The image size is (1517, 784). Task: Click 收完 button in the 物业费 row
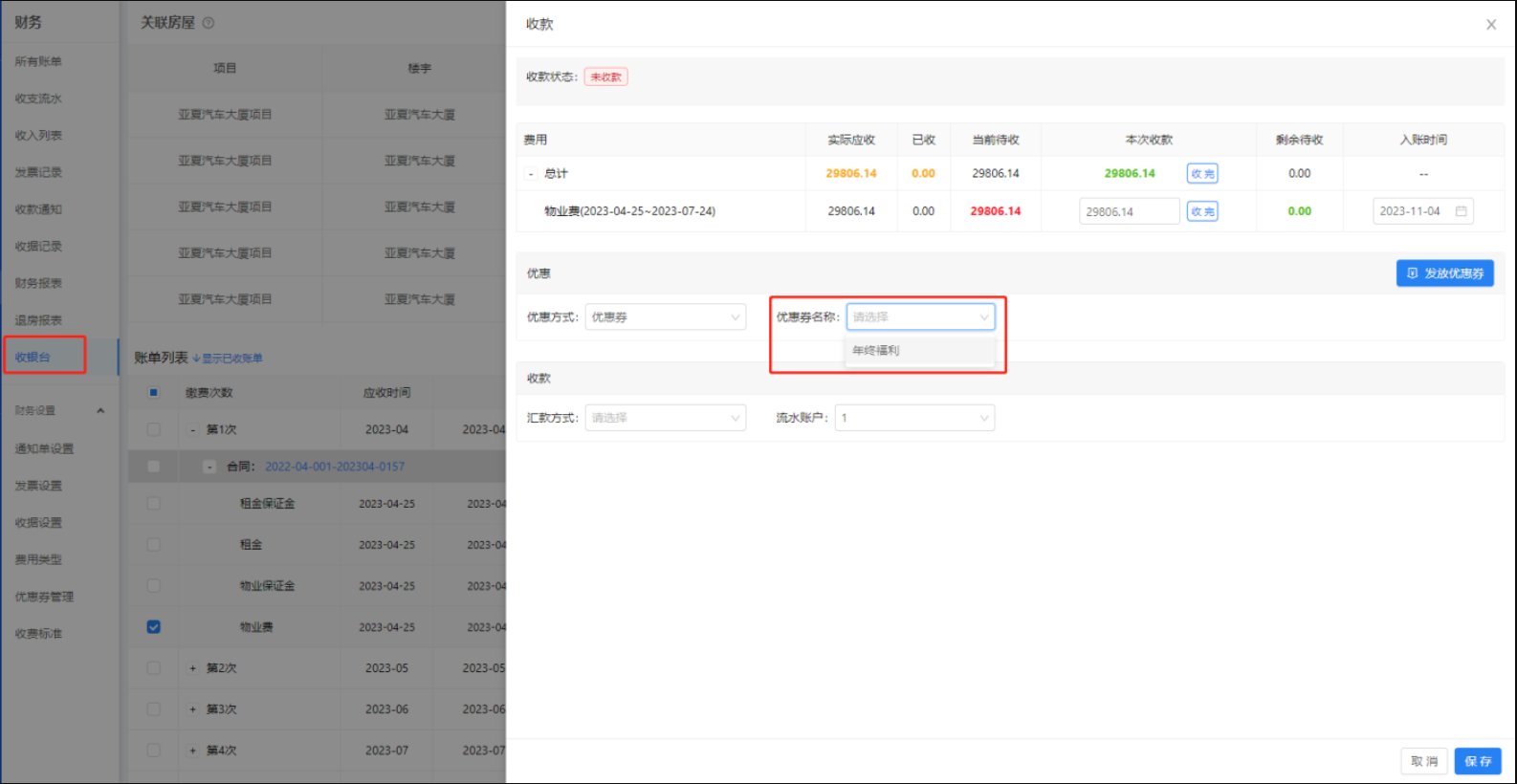(x=1202, y=211)
